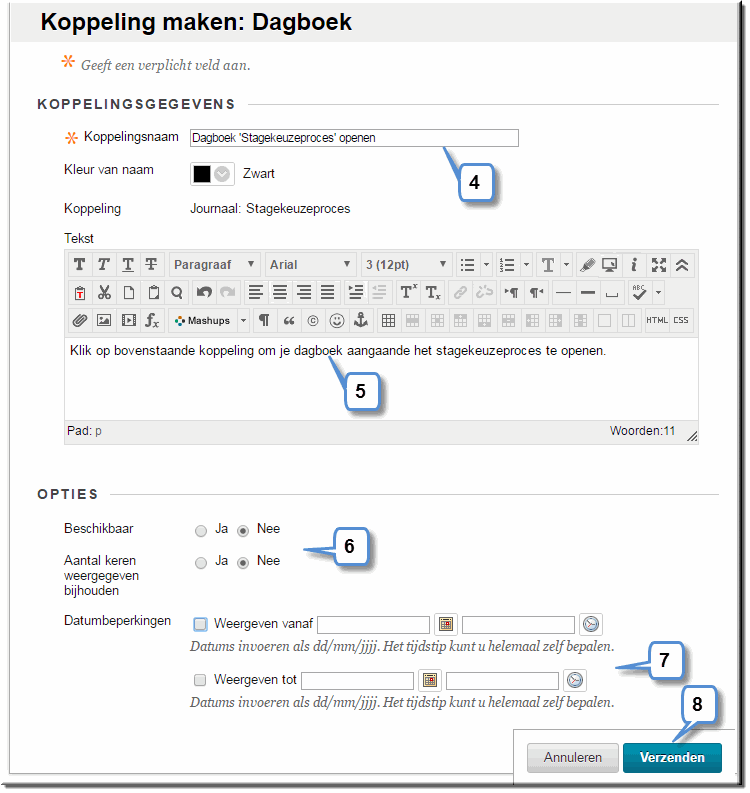750x793 pixels.
Task: Open the Paragraaf format dropdown
Action: pos(214,265)
